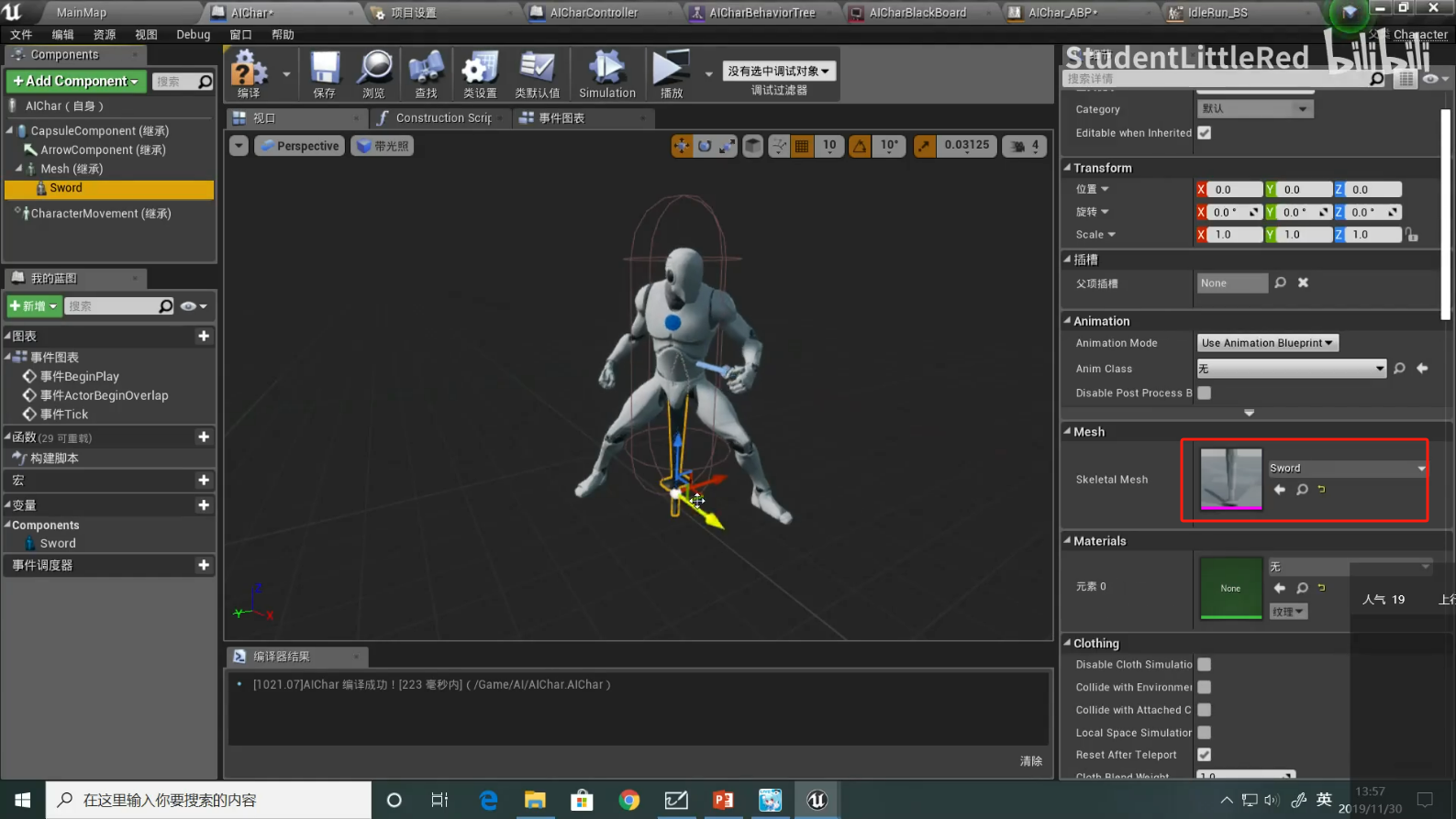Open debug object dropdown 没有选中调试对象
Screen dimensions: 1456x819
779,71
